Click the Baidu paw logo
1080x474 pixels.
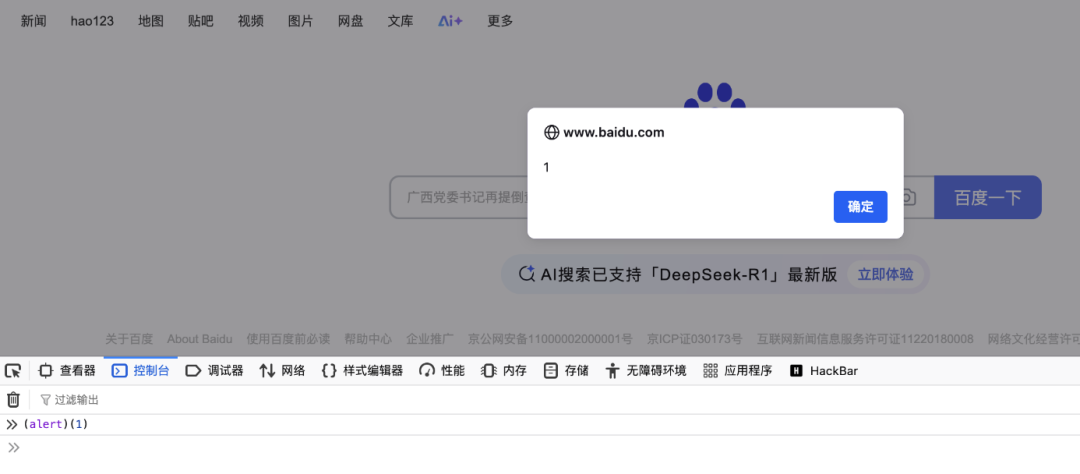(715, 95)
